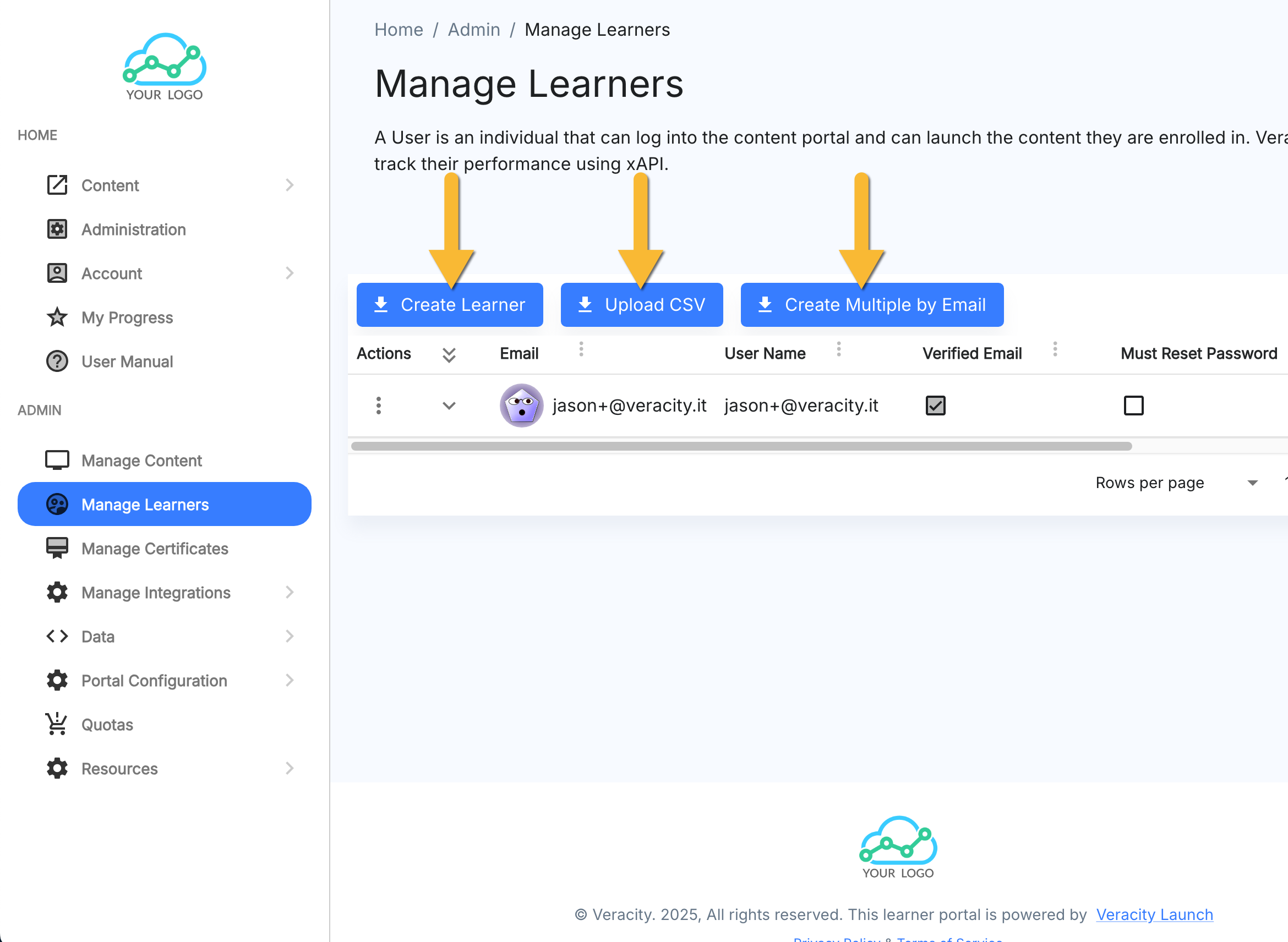Open the Administration menu item
1288x942 pixels.
(133, 229)
